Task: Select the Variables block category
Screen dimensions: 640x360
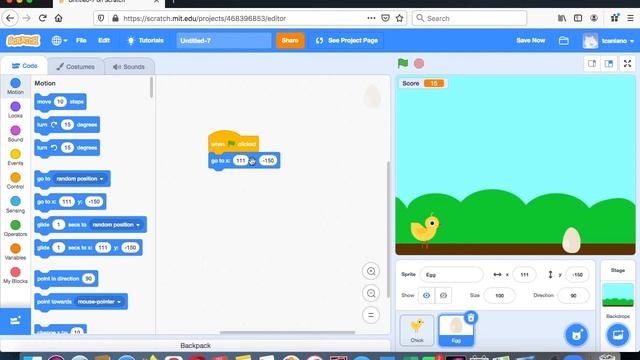Action: pos(16,252)
